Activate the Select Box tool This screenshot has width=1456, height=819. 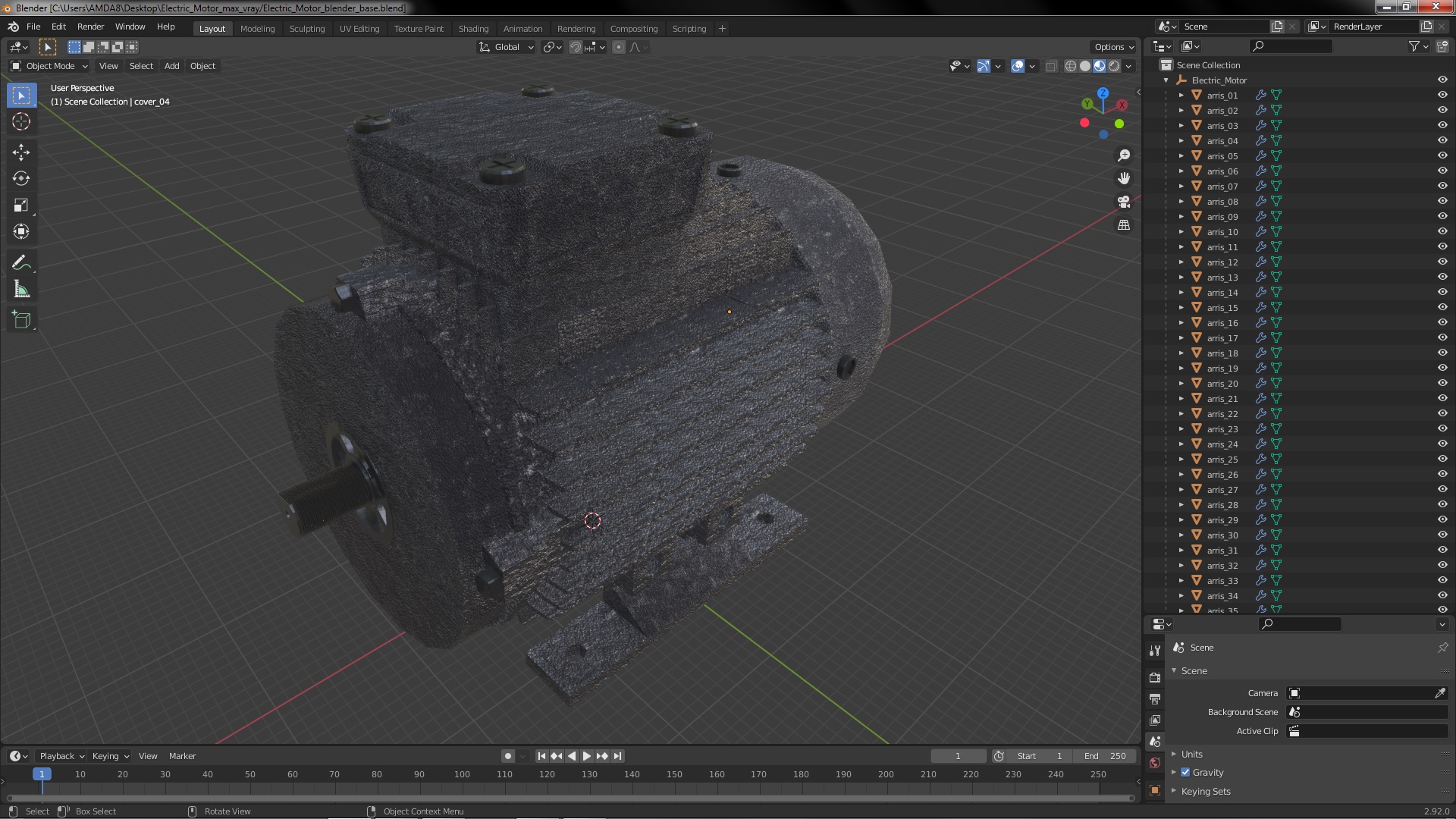click(21, 96)
